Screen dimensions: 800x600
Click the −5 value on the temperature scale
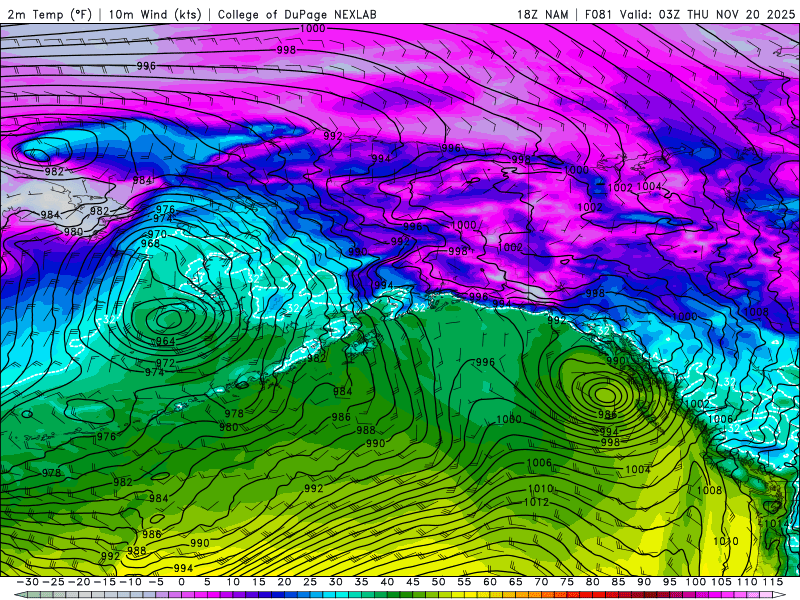point(156,582)
